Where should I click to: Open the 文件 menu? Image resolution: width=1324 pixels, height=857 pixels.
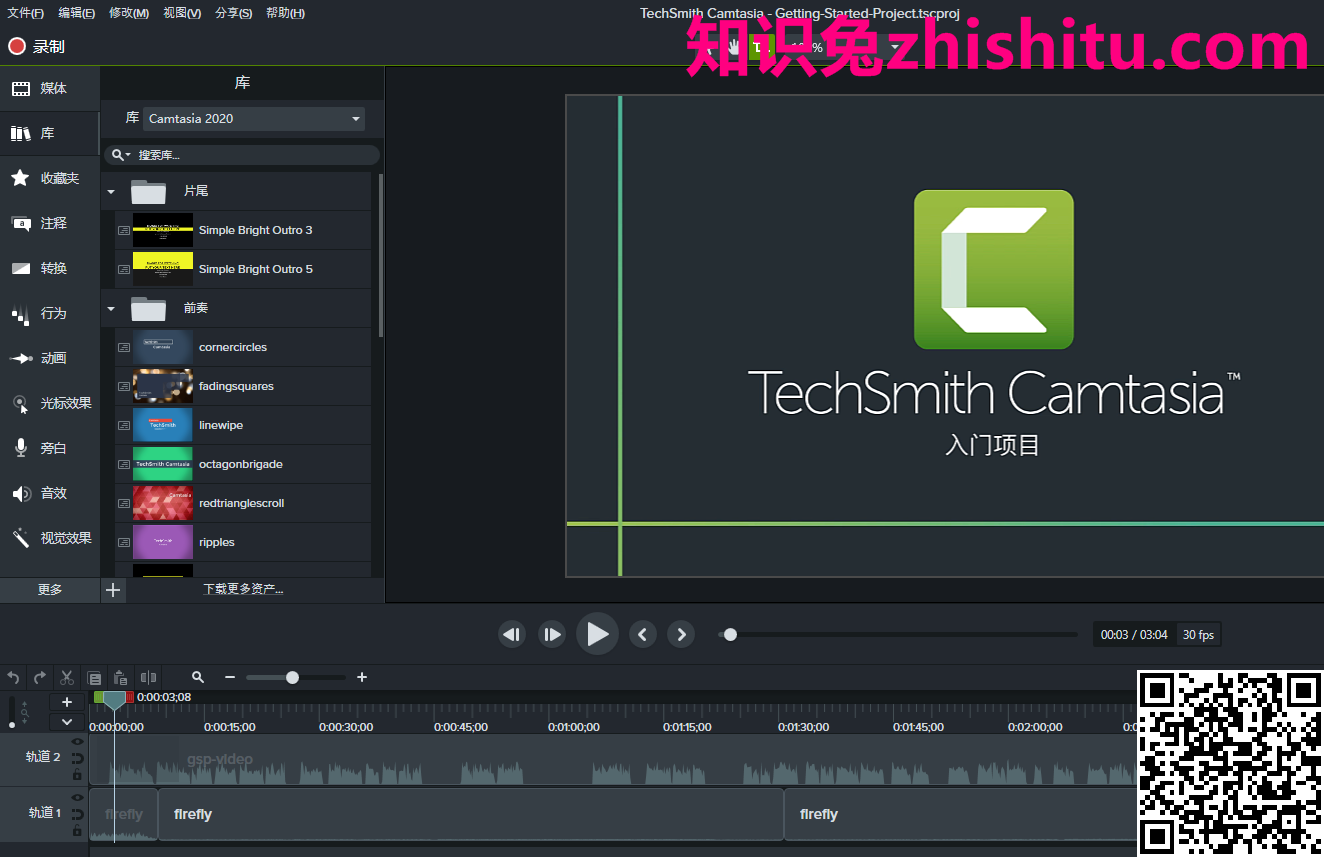coord(25,13)
